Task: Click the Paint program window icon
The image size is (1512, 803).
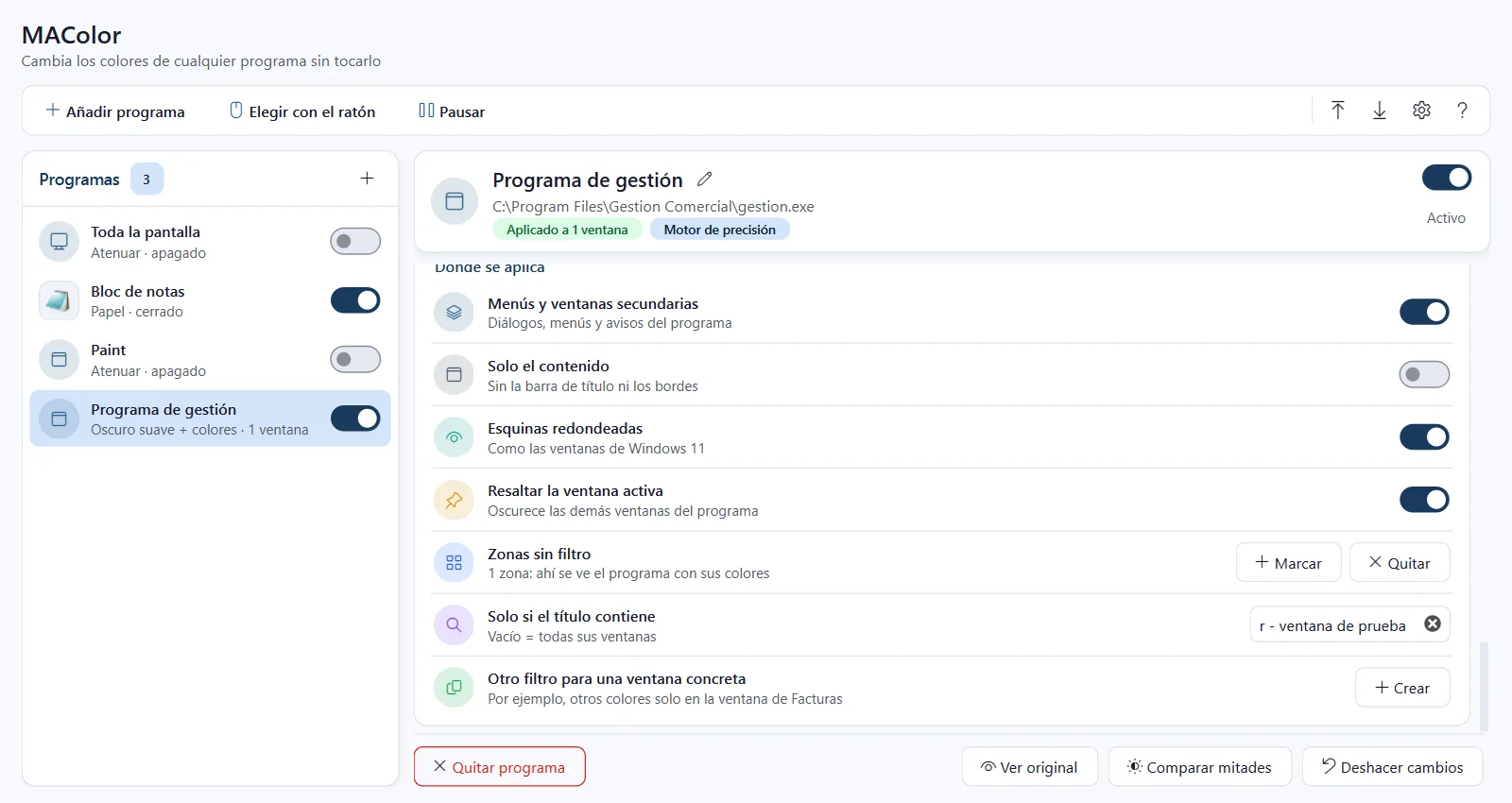Action: pos(59,359)
